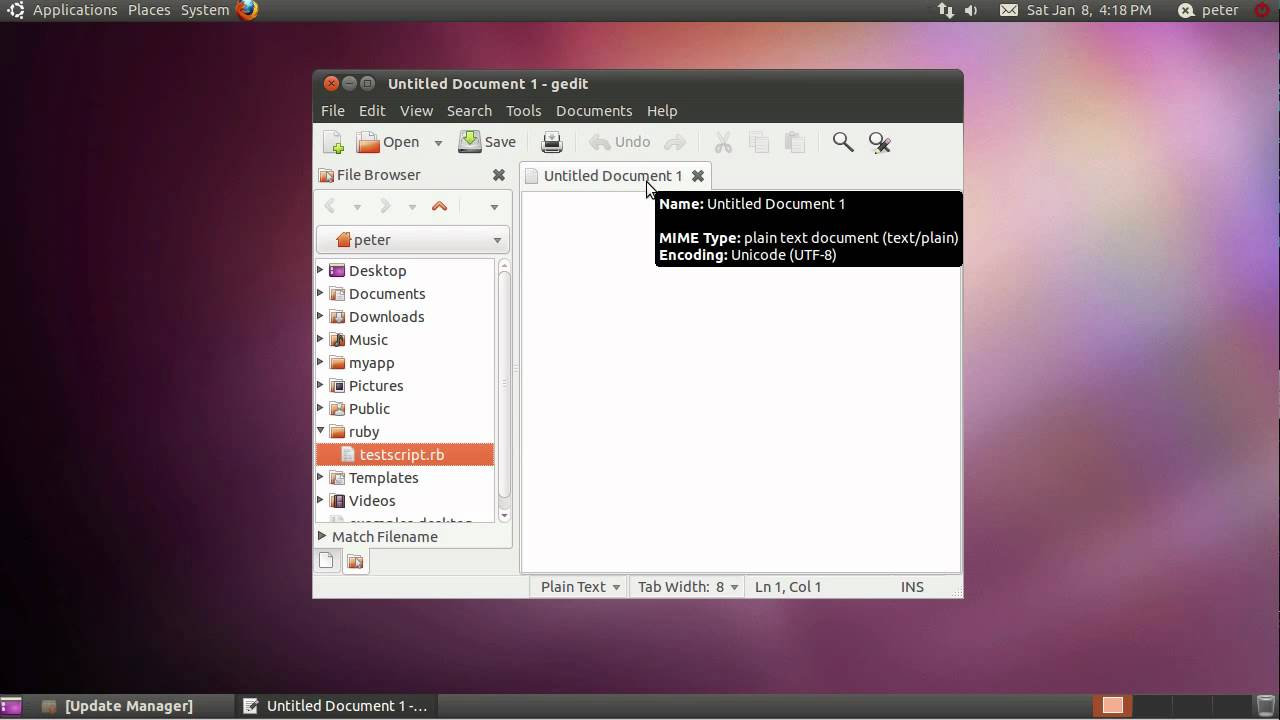
Task: Save the current document
Action: 487,142
